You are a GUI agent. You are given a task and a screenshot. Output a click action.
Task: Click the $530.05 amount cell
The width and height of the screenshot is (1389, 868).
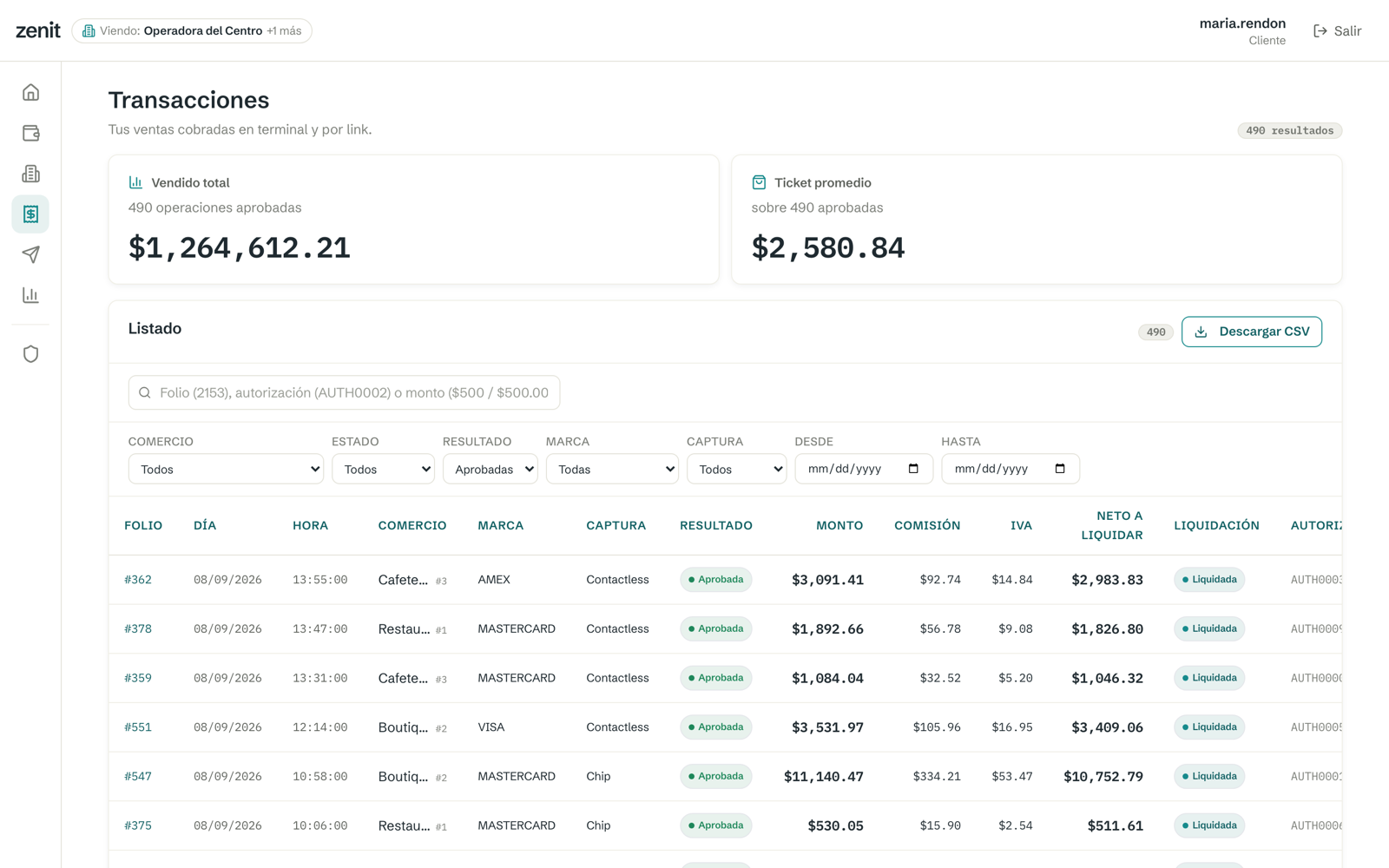835,825
